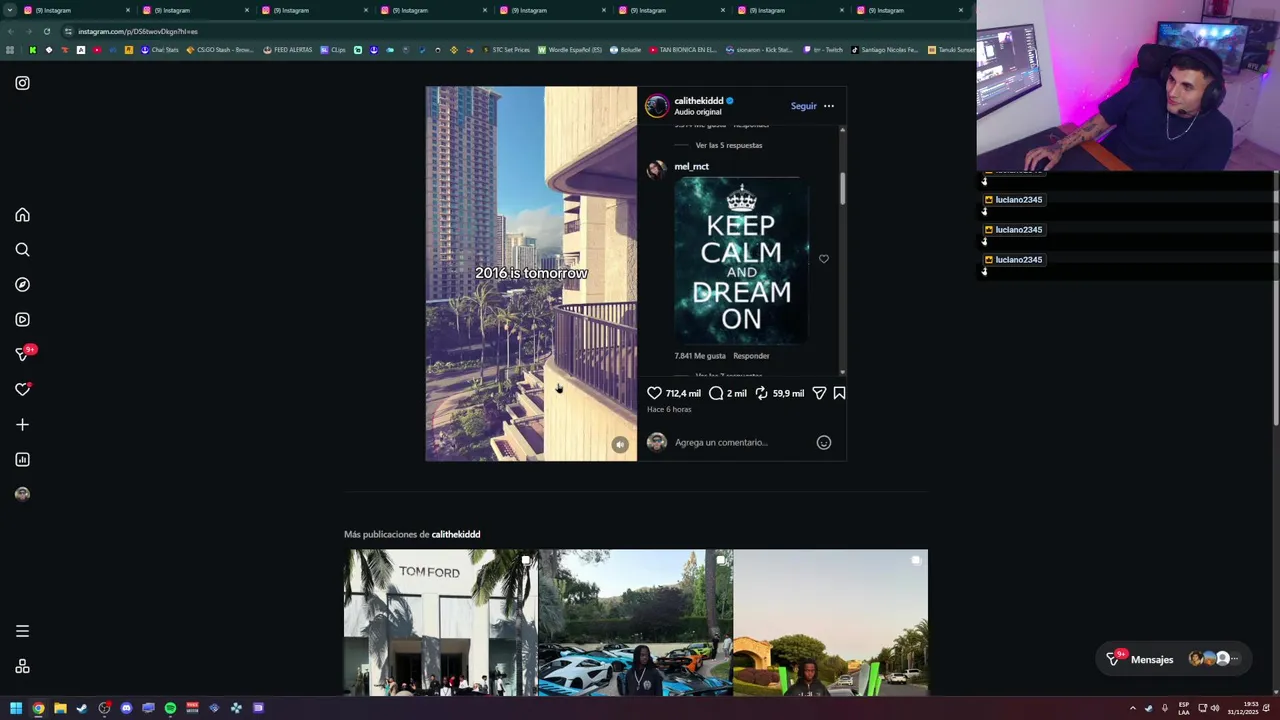
Task: Open Instagram Home from sidebar
Action: coord(22,215)
